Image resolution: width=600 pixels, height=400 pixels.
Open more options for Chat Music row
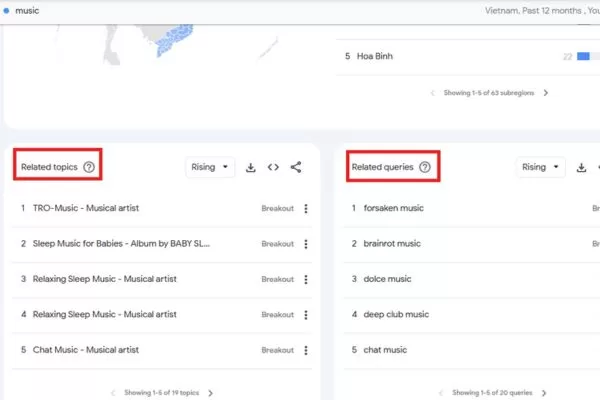[306, 350]
